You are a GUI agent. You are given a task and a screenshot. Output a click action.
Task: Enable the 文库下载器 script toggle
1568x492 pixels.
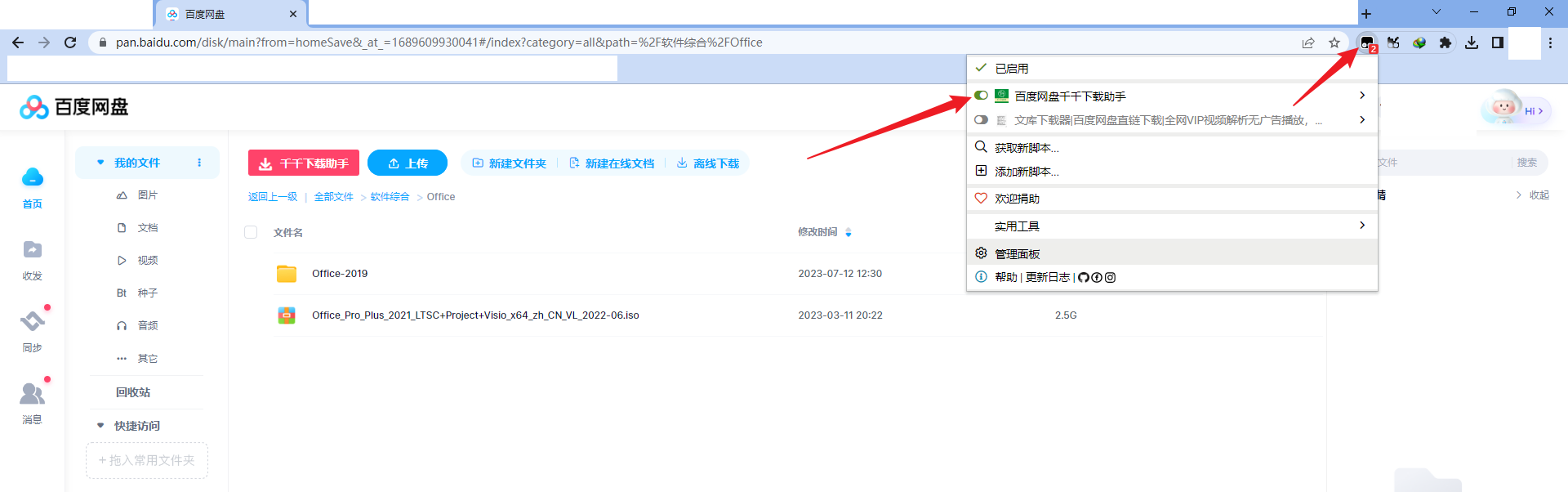tap(981, 120)
